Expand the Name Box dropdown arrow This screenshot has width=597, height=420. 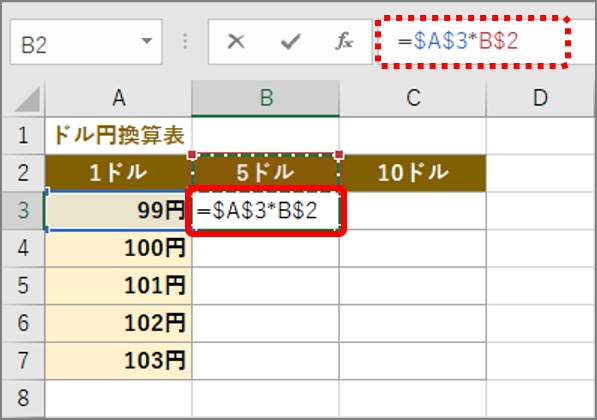(147, 41)
